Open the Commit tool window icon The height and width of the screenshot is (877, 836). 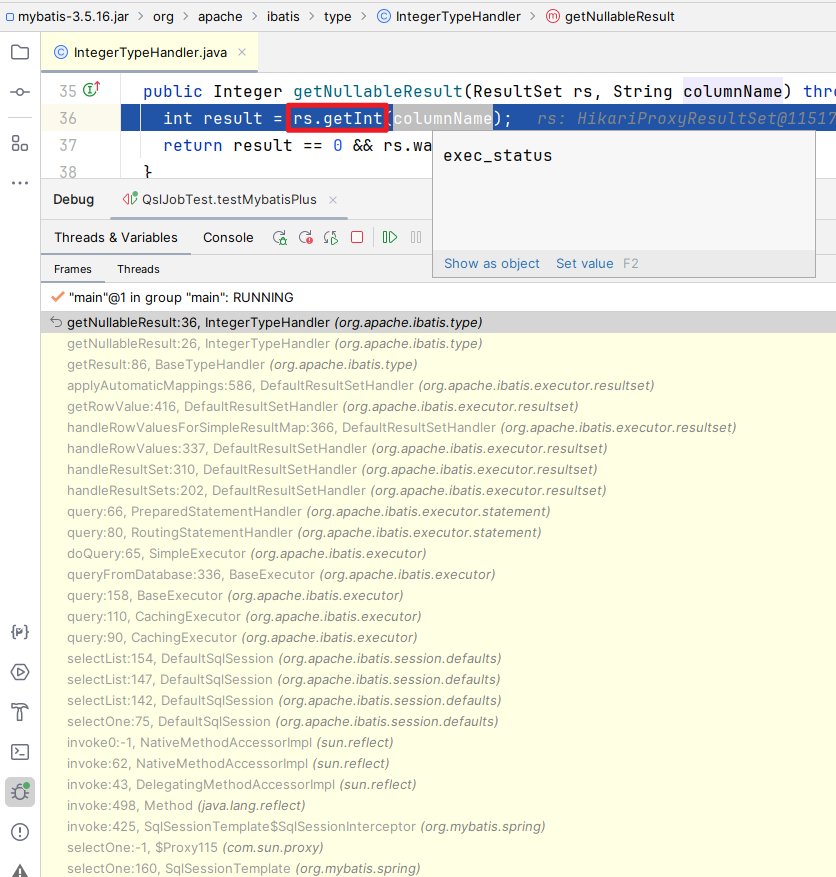[20, 92]
